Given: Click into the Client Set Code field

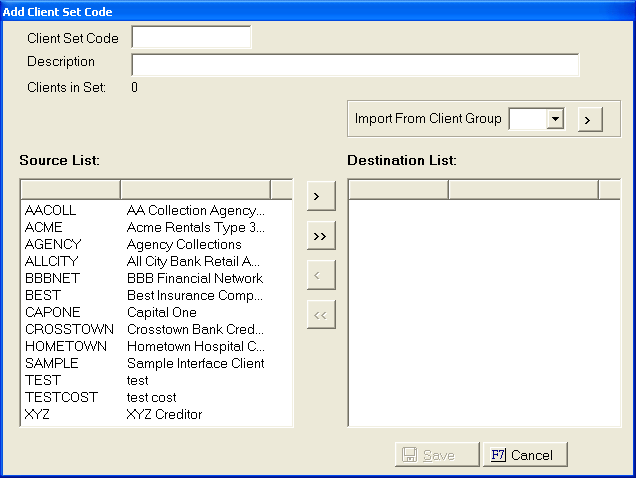Looking at the screenshot, I should [x=191, y=38].
